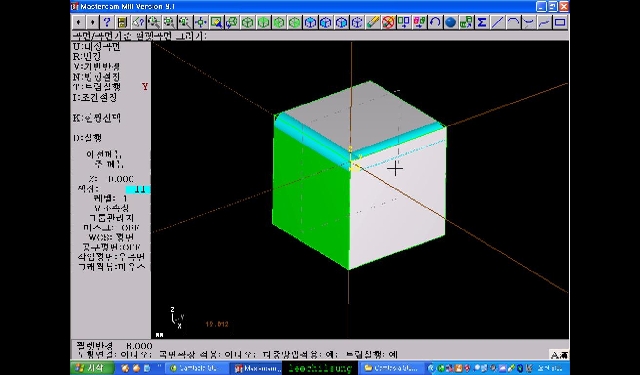The image size is (640, 375).
Task: Select the Create Line tool icon
Action: point(497,22)
